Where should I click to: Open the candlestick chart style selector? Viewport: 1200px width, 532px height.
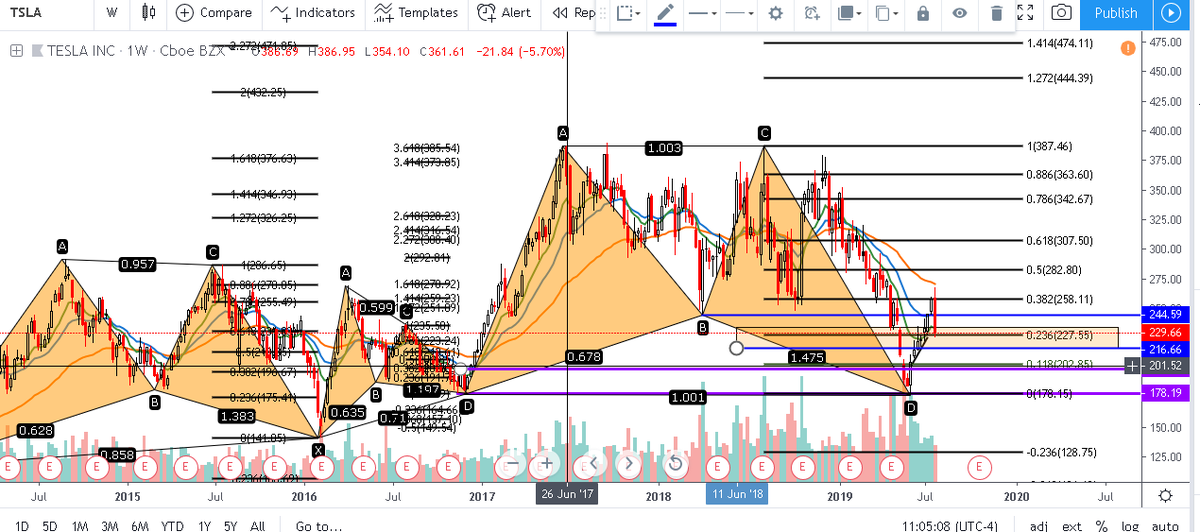click(x=150, y=13)
